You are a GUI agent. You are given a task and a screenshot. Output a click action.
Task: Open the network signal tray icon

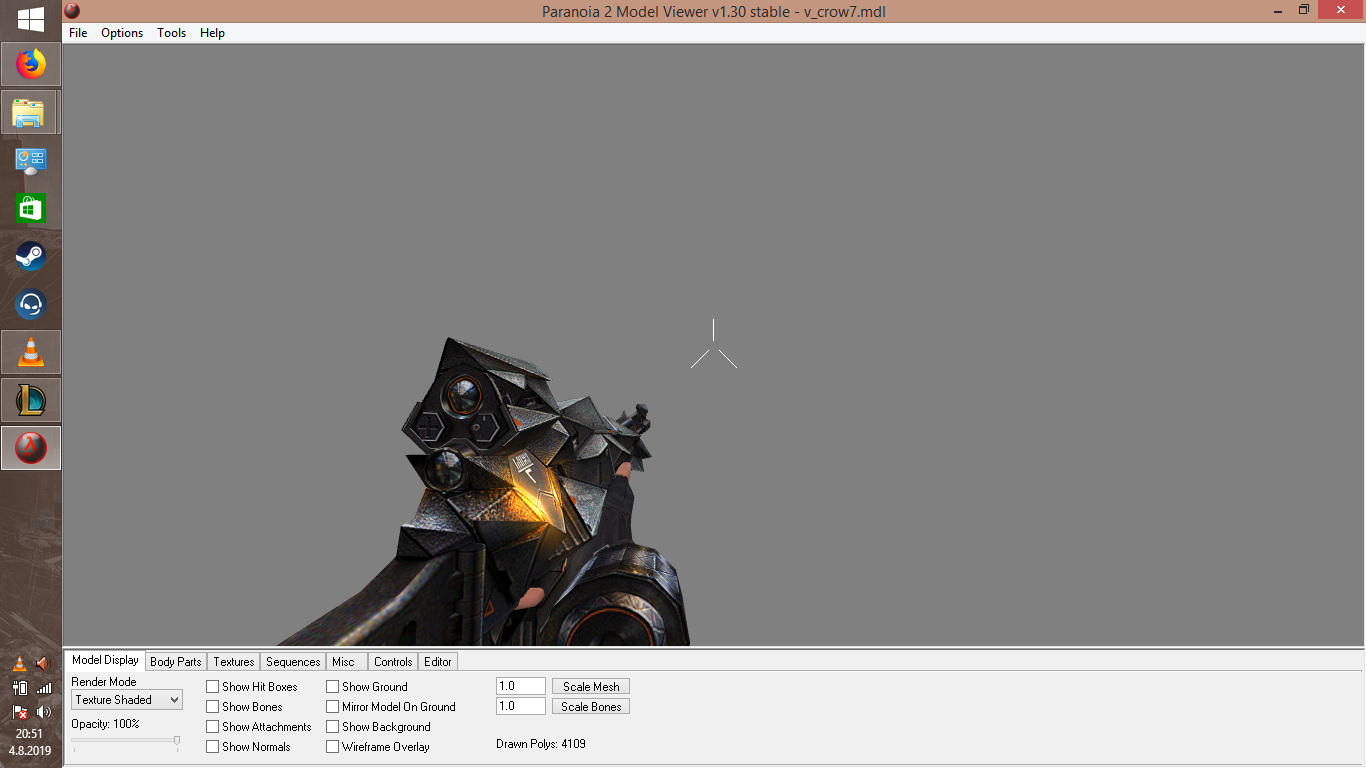[43, 687]
